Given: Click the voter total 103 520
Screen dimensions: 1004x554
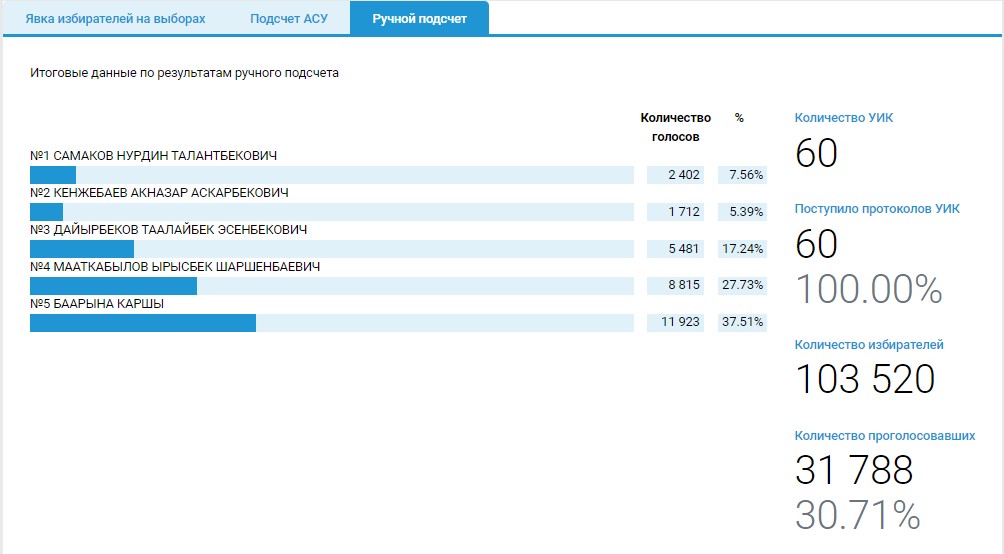Looking at the screenshot, I should tap(865, 380).
